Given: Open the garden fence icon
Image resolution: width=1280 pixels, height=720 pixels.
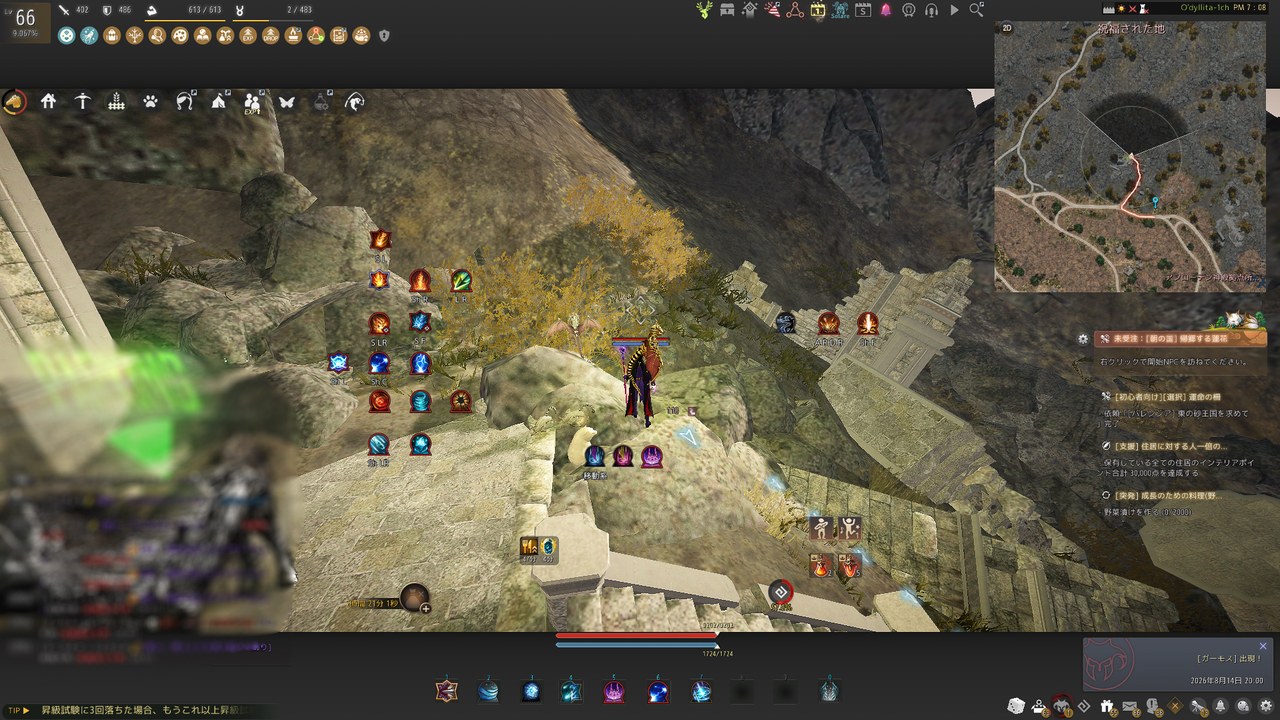Looking at the screenshot, I should click(116, 101).
